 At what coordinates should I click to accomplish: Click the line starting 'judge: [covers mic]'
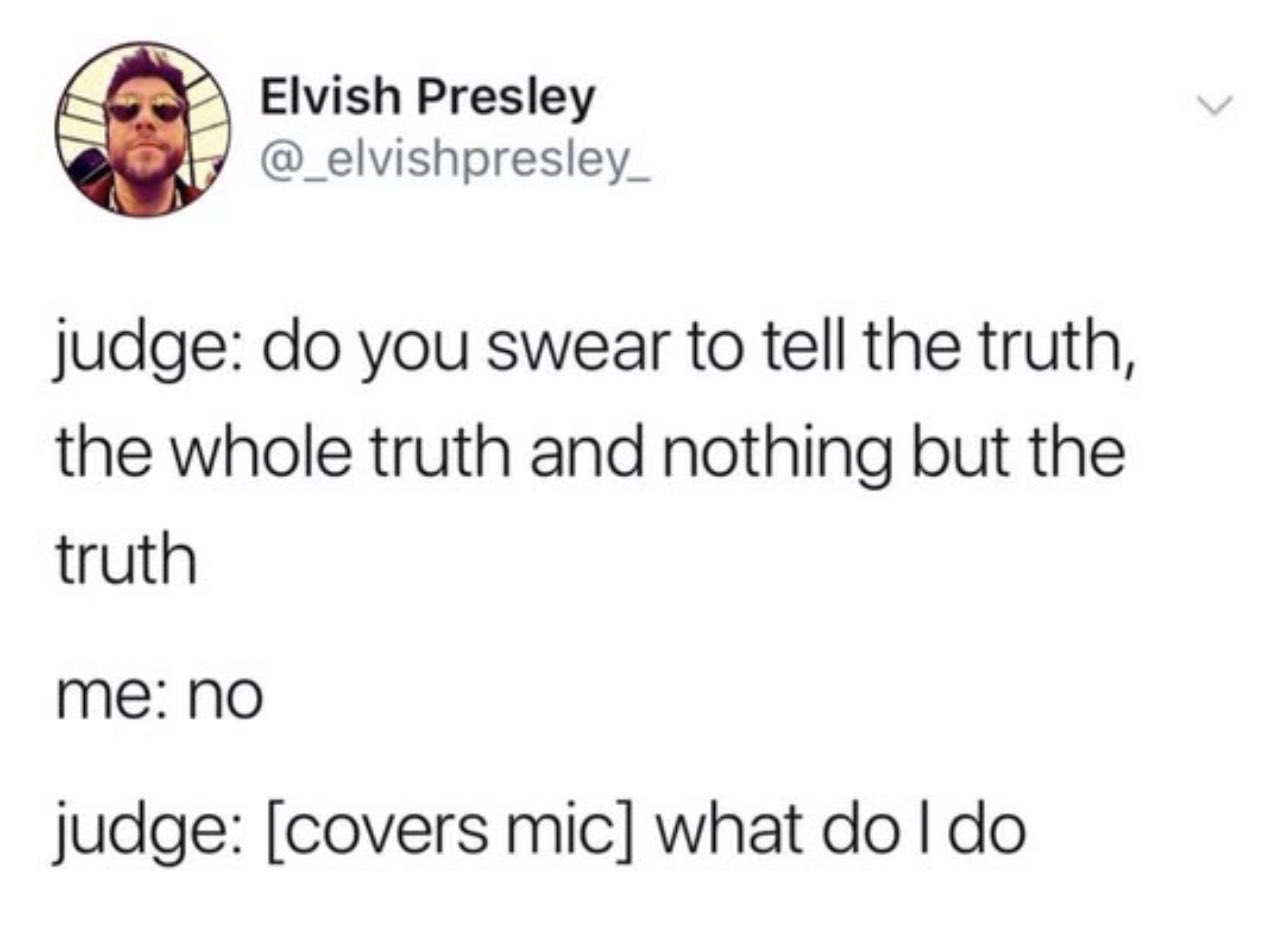(540, 831)
